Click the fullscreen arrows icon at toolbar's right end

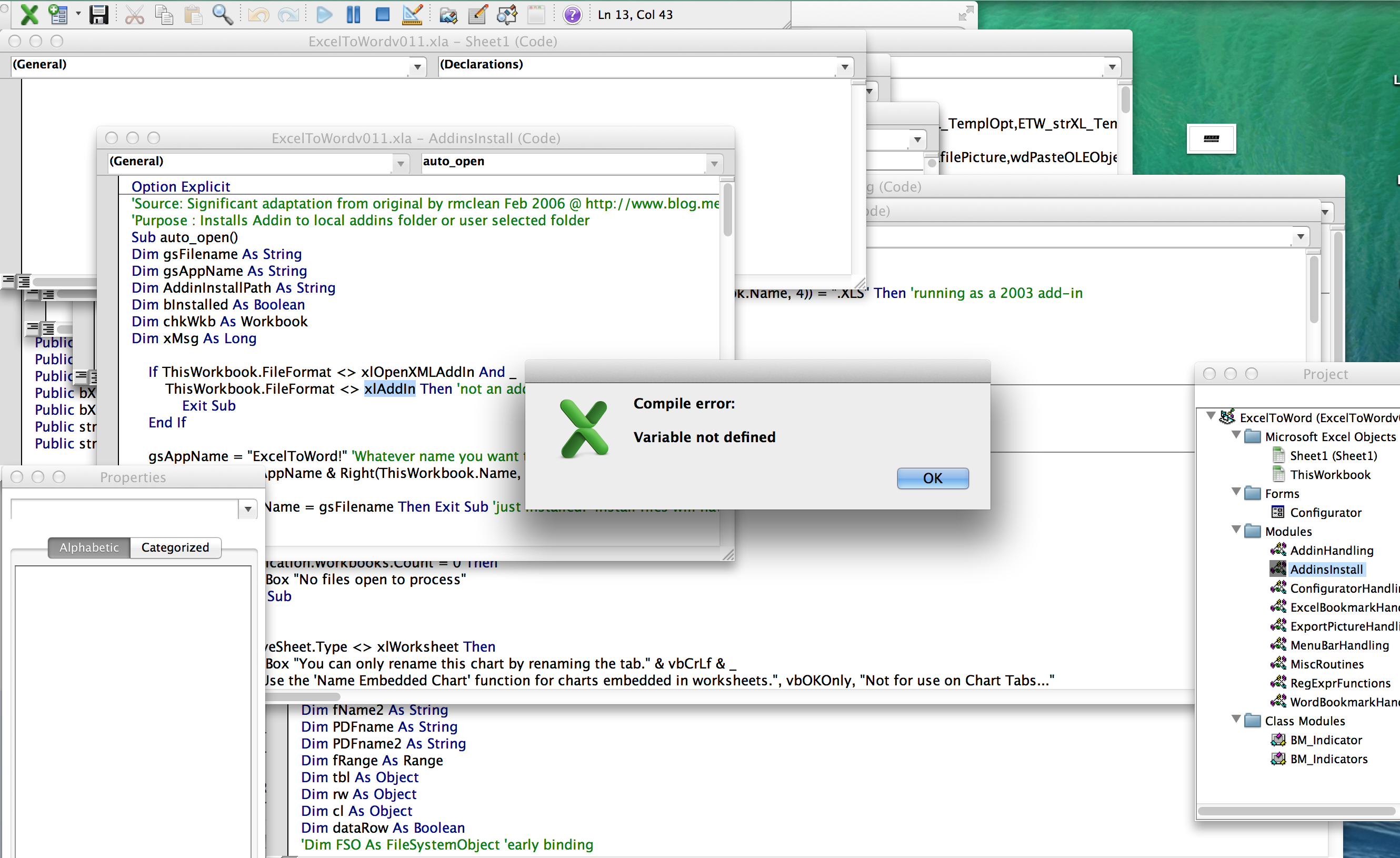pos(966,14)
